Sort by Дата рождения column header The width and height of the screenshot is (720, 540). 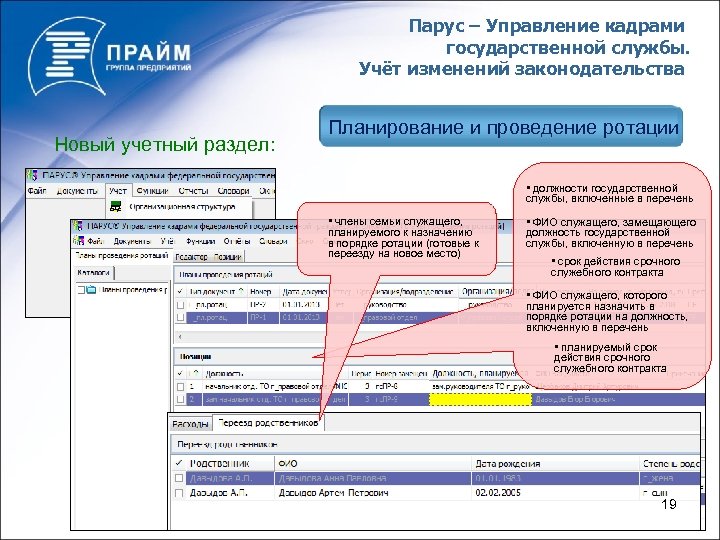pos(556,464)
